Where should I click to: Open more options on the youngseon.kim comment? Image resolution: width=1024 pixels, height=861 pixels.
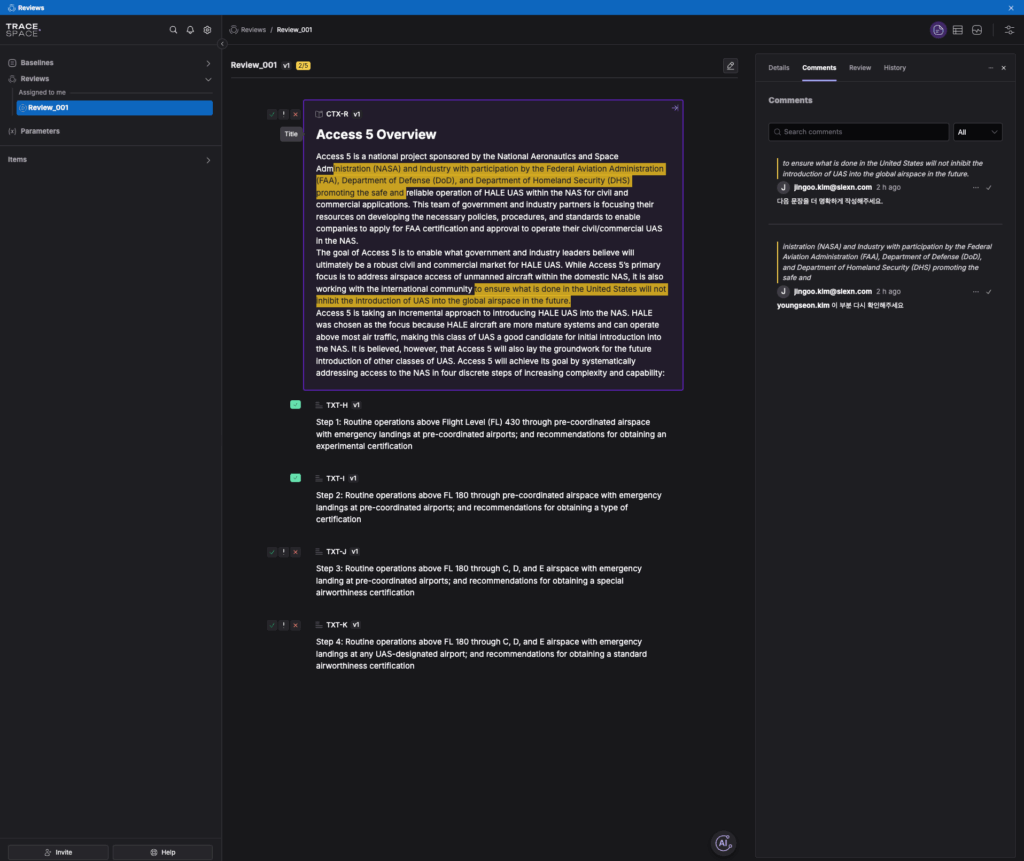coord(976,292)
